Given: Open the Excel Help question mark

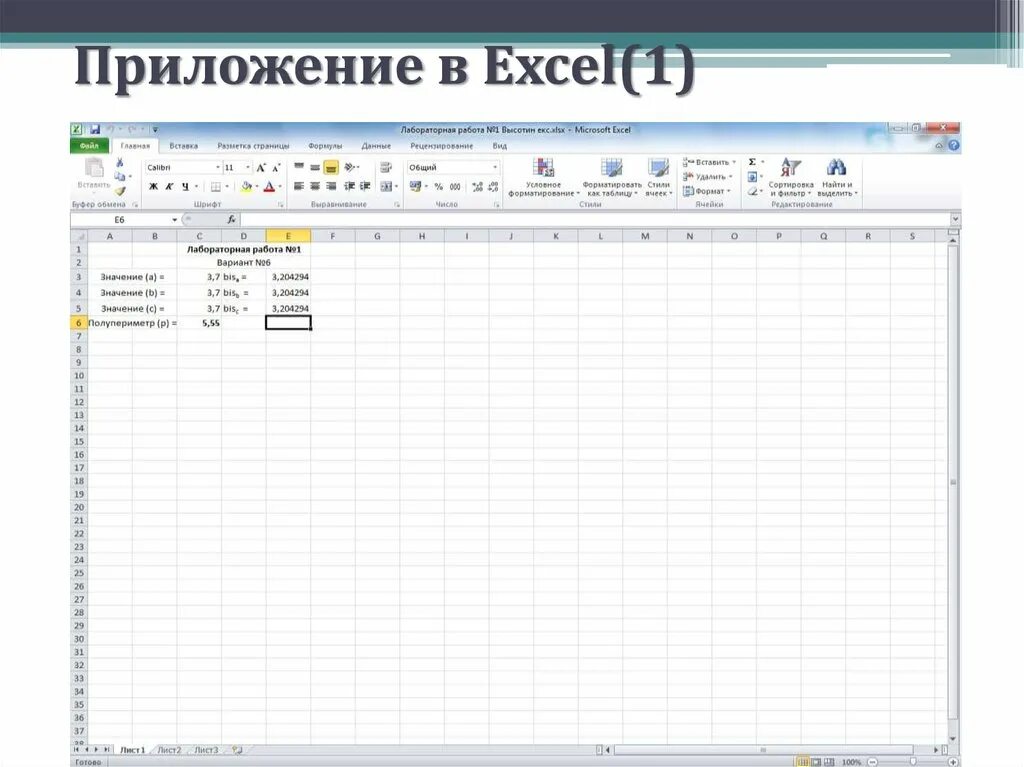Looking at the screenshot, I should 953,146.
